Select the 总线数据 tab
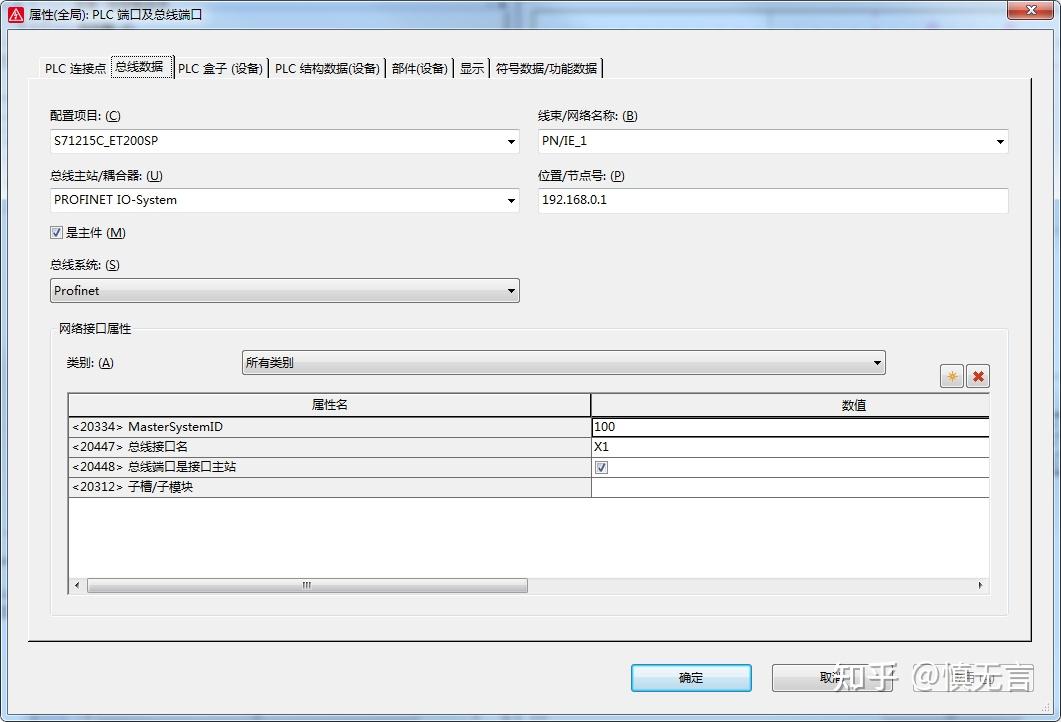Image resolution: width=1061 pixels, height=722 pixels. coord(141,67)
